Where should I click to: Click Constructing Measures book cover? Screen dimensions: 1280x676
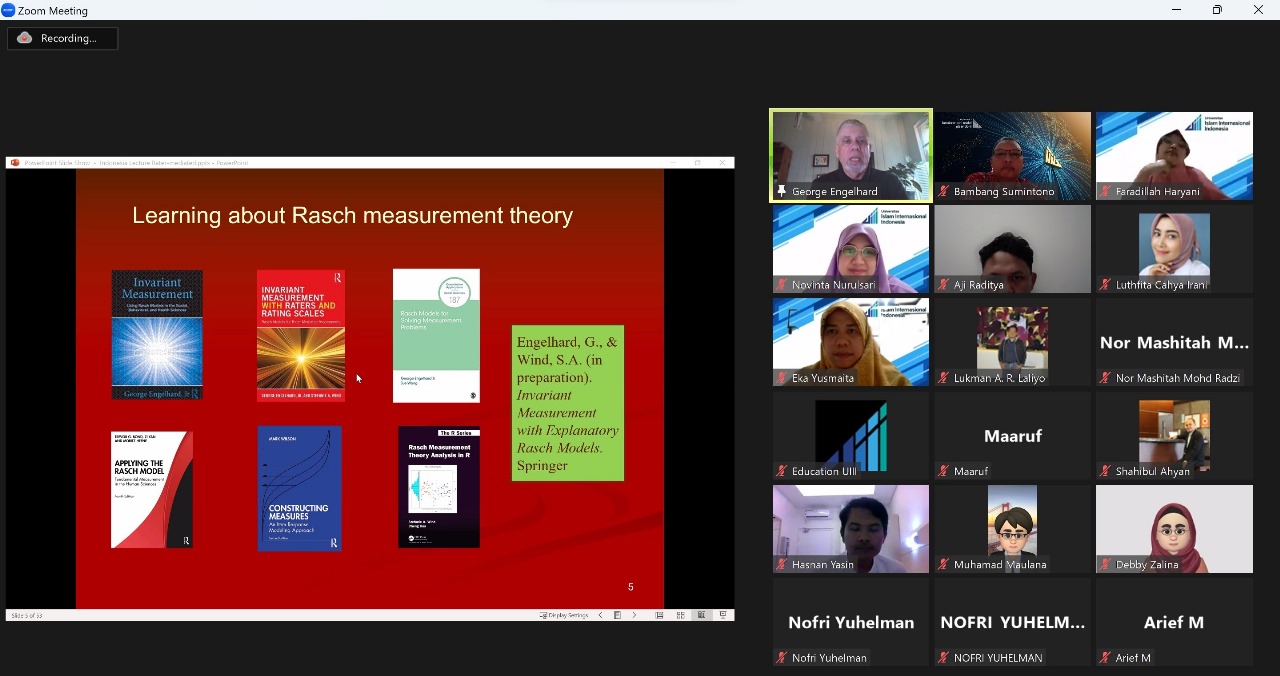pos(300,488)
